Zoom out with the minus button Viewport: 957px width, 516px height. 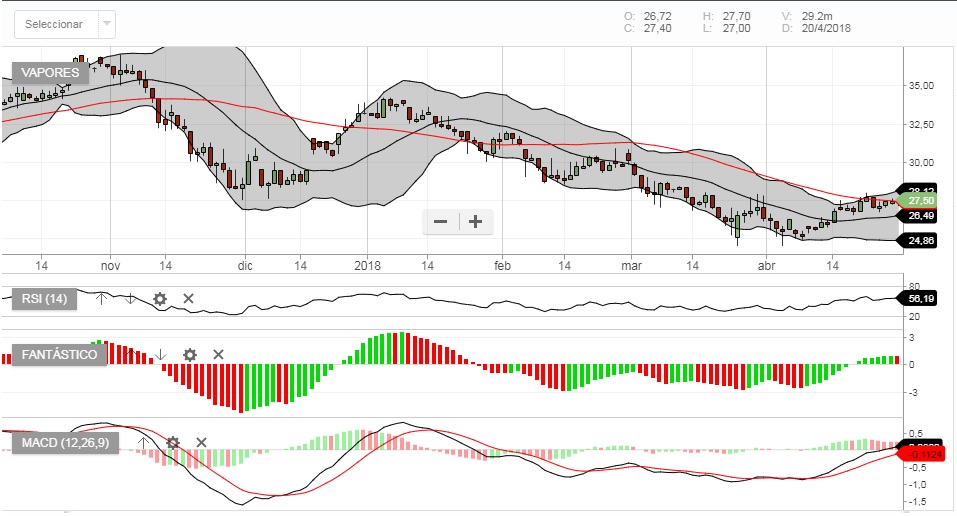441,222
